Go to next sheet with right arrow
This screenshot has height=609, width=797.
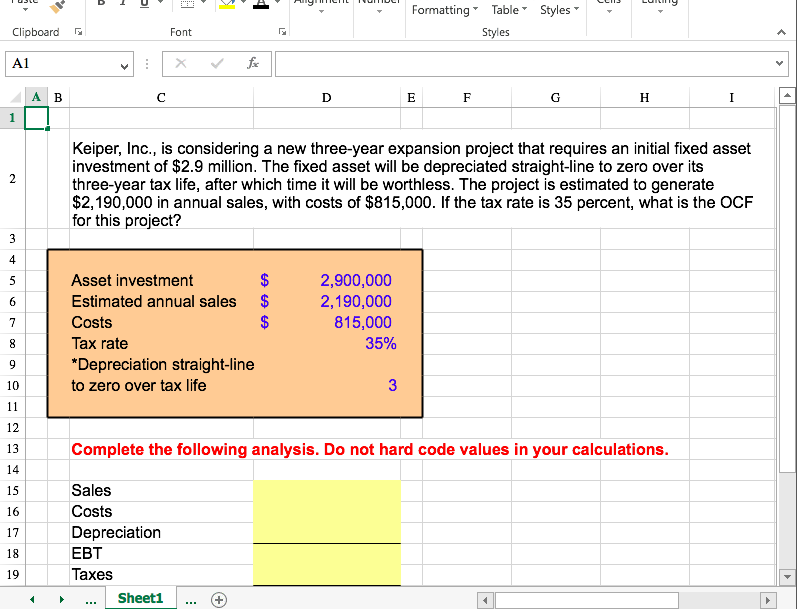click(62, 599)
